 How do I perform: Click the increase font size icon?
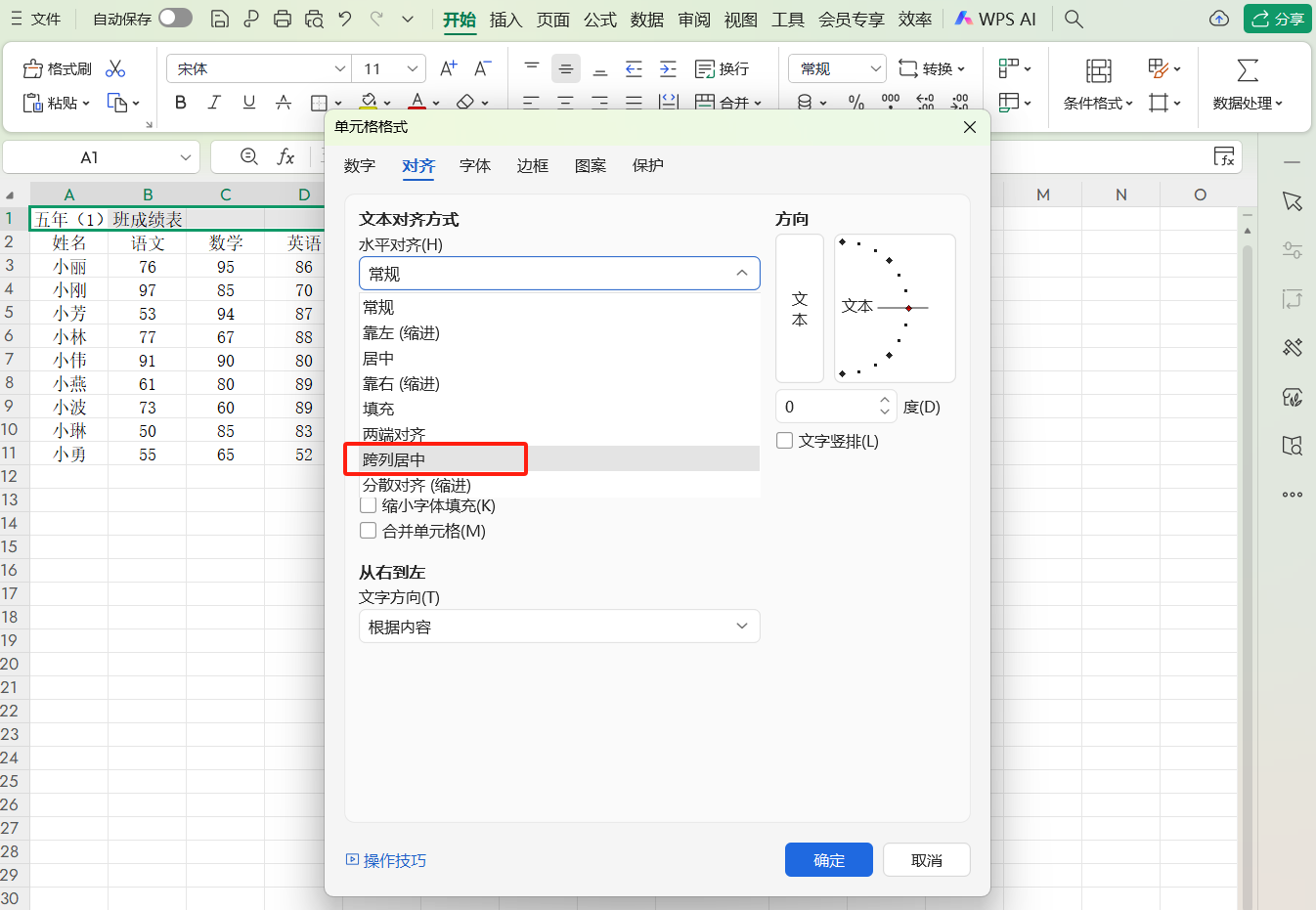[448, 68]
